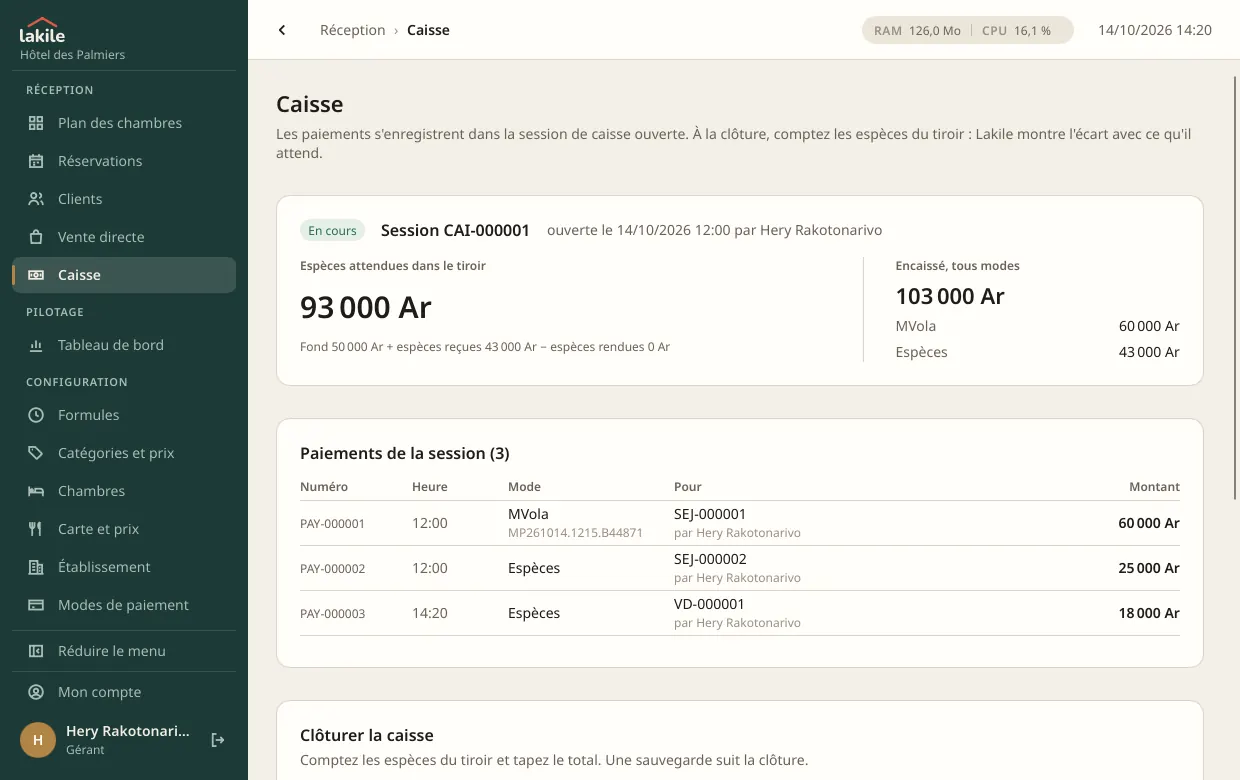Click Paiements de la session (3) heading
Image resolution: width=1240 pixels, height=780 pixels.
click(405, 453)
